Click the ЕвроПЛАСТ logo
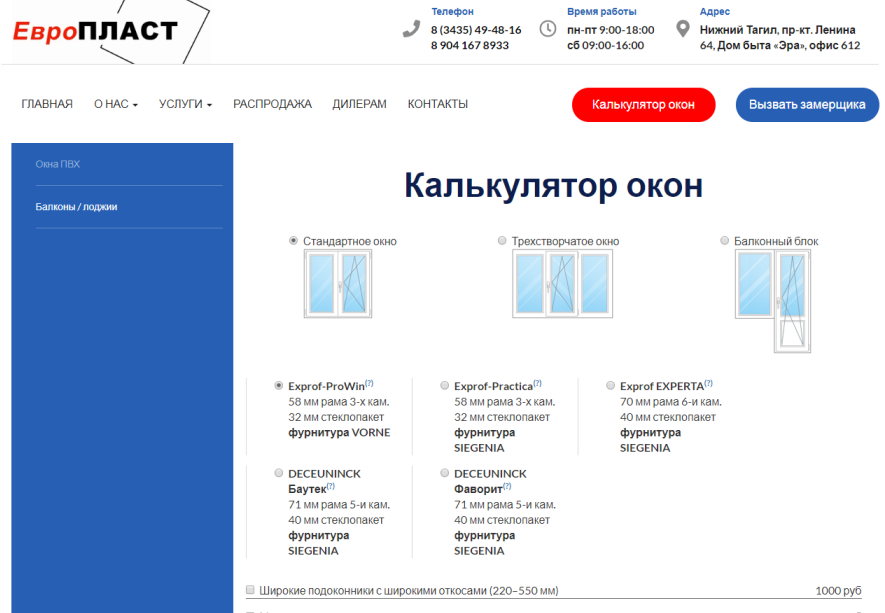Viewport: 885px width, 613px height. pyautogui.click(x=96, y=31)
